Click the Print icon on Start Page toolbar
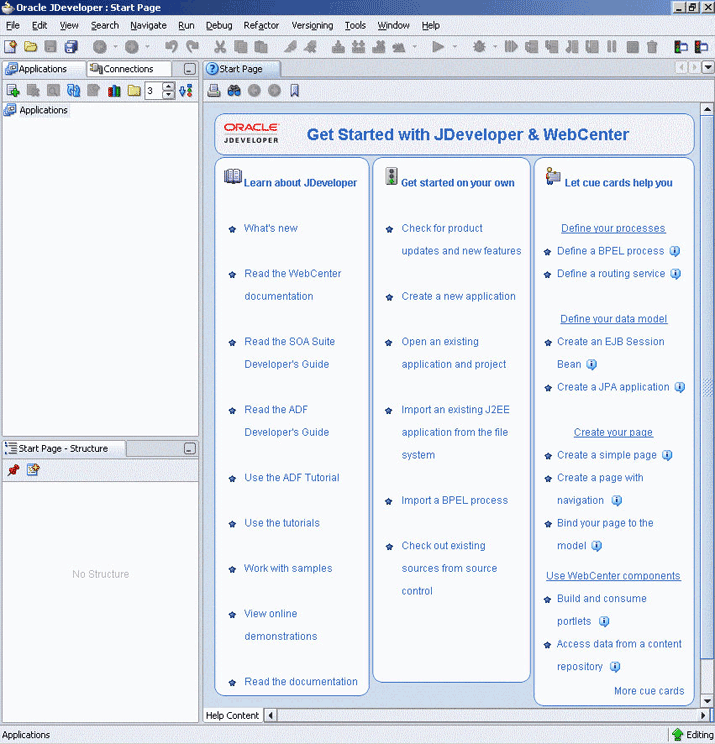Image resolution: width=715 pixels, height=744 pixels. (214, 90)
